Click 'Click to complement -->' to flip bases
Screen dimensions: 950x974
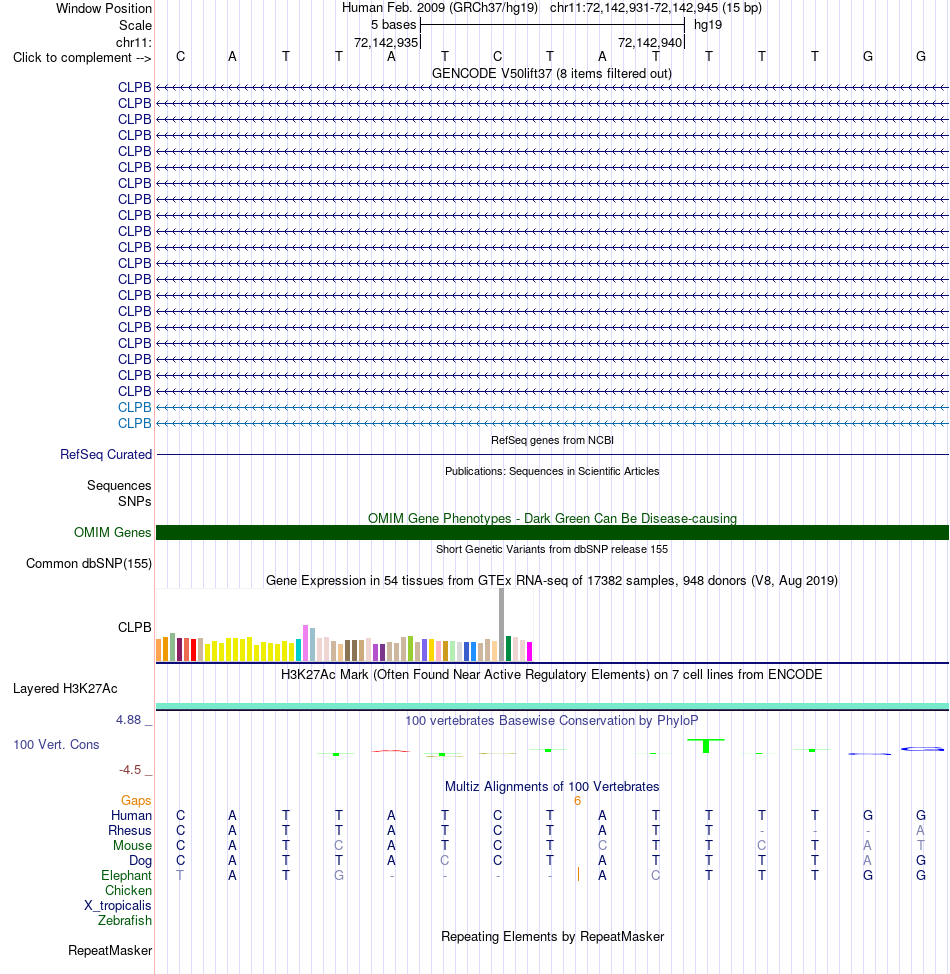click(x=82, y=58)
